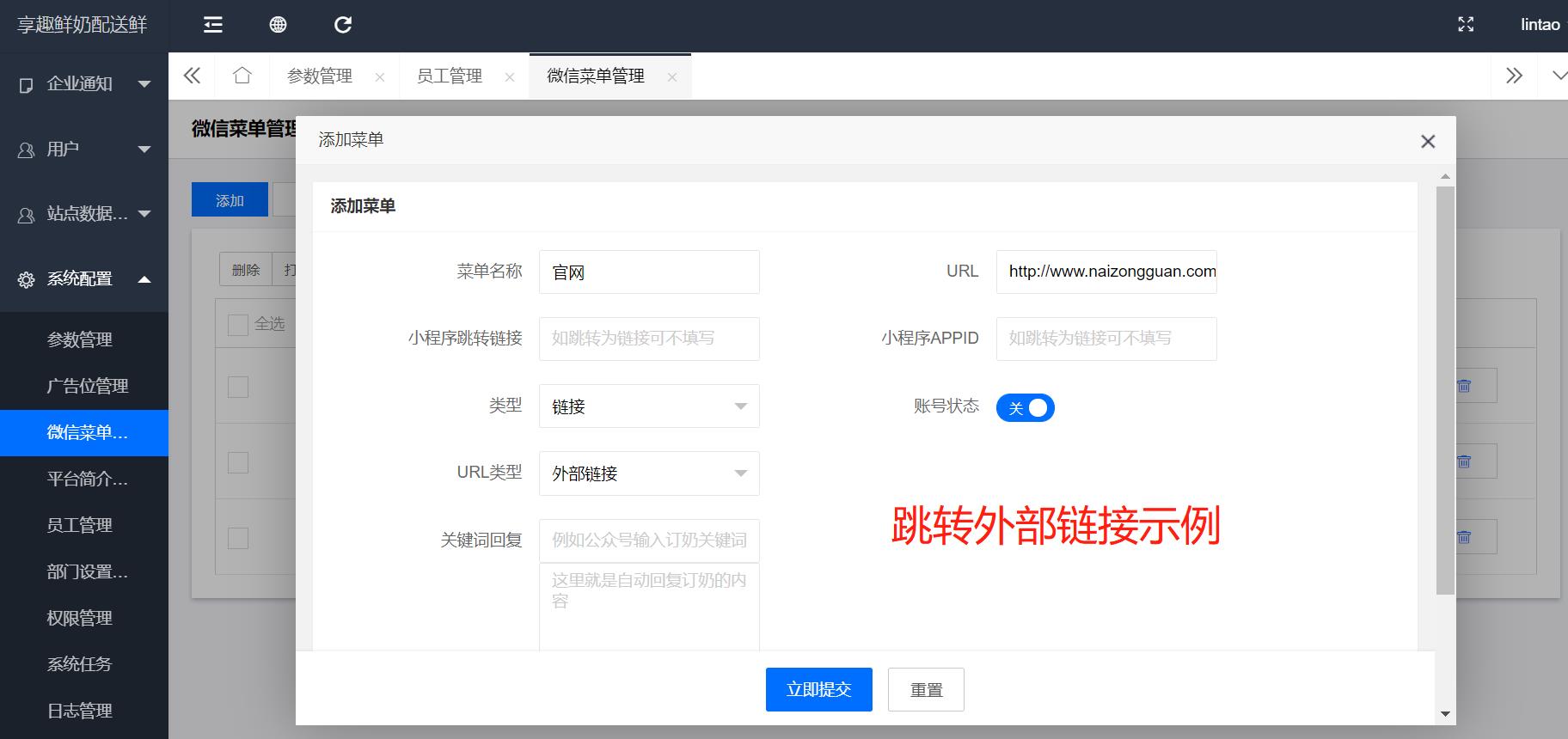The width and height of the screenshot is (1568, 739).
Task: Click the 立即提交 submit button
Action: pos(818,689)
